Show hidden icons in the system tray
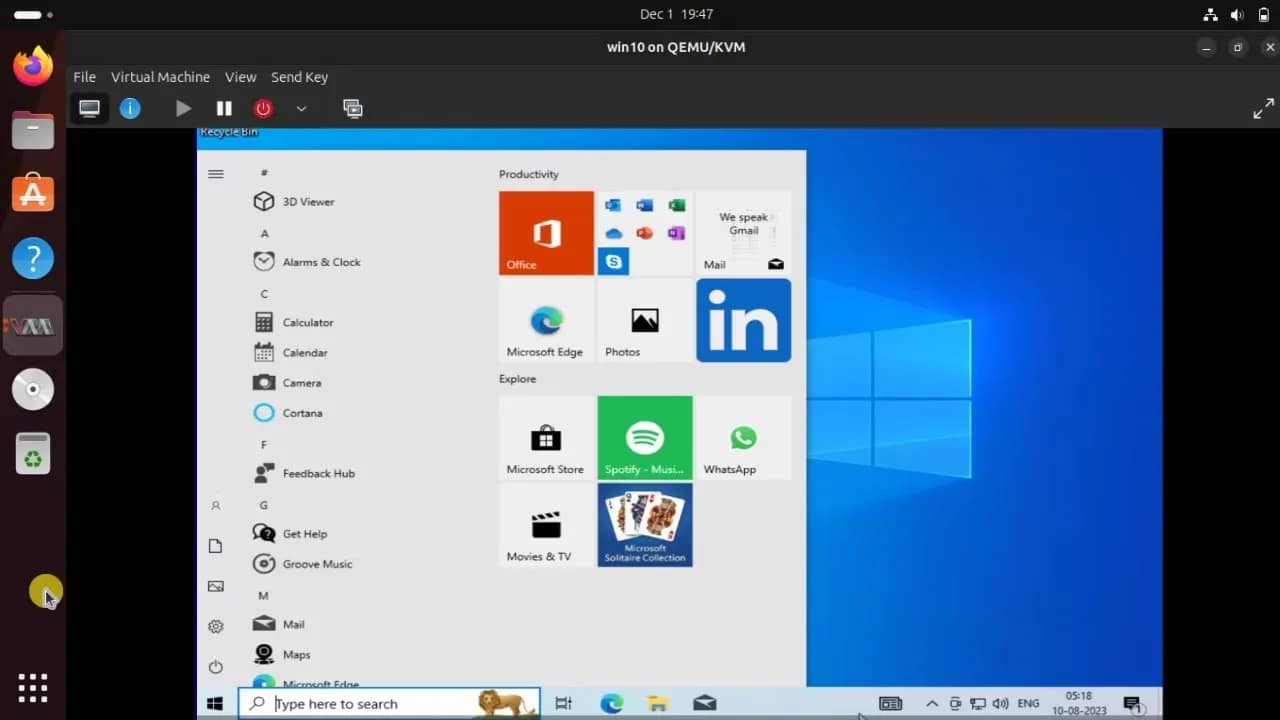 point(931,703)
